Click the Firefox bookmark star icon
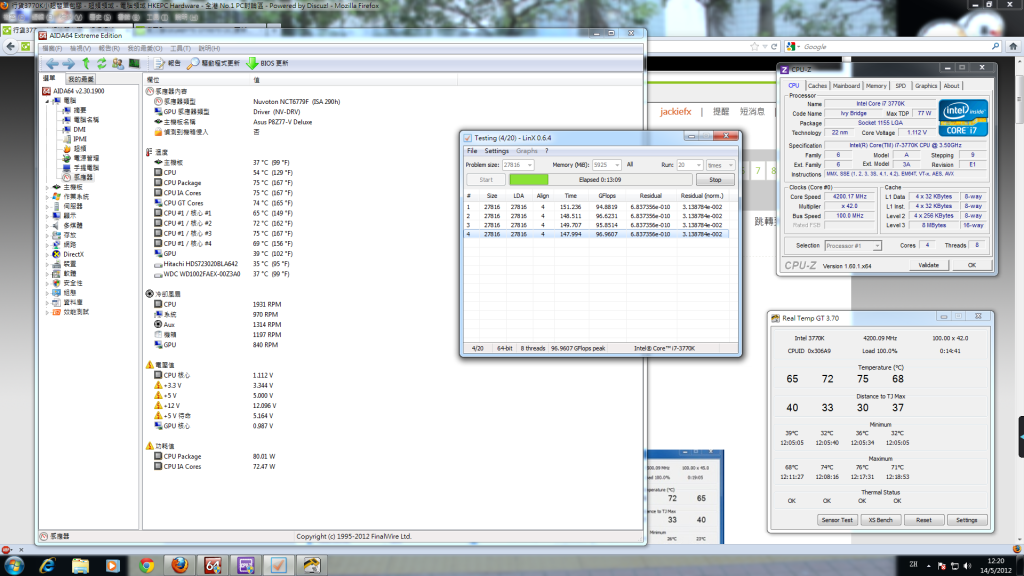The width and height of the screenshot is (1024, 576). [x=755, y=46]
